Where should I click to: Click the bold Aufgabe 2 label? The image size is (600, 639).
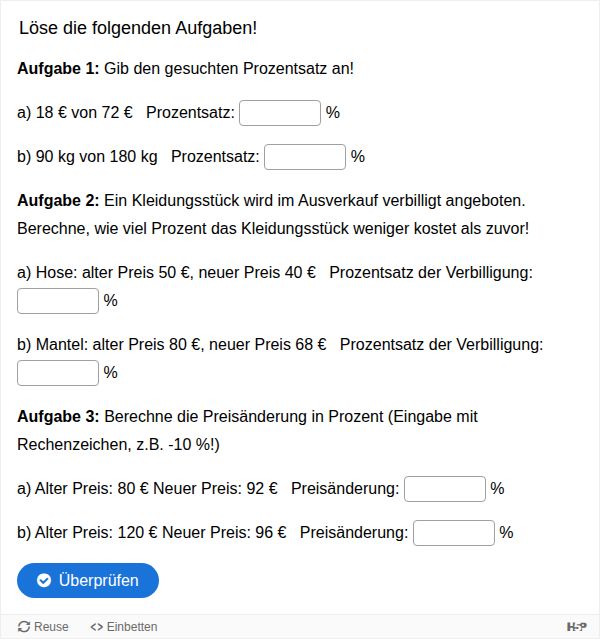tap(58, 201)
